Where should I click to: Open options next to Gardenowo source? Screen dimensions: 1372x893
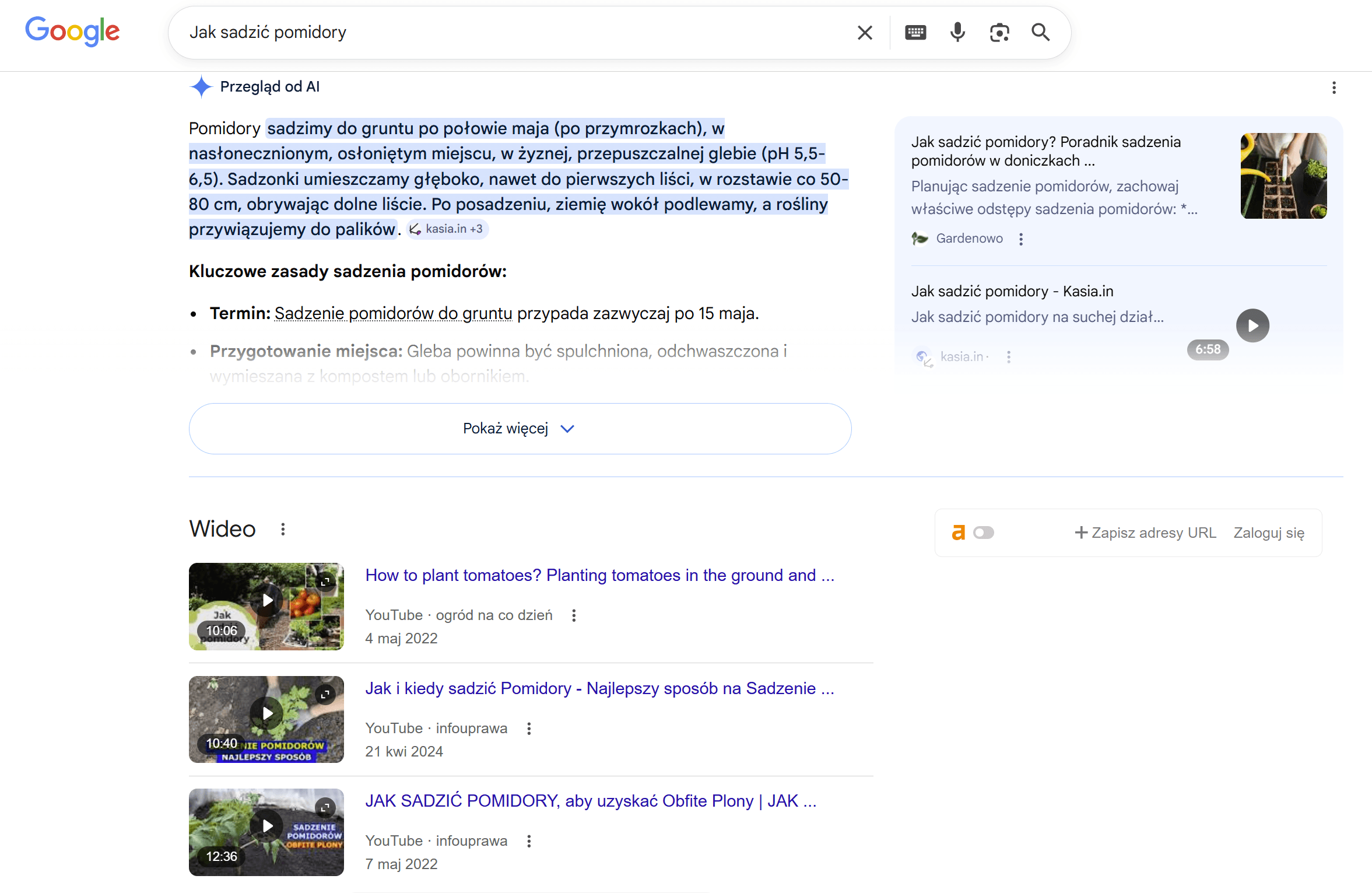(1021, 239)
